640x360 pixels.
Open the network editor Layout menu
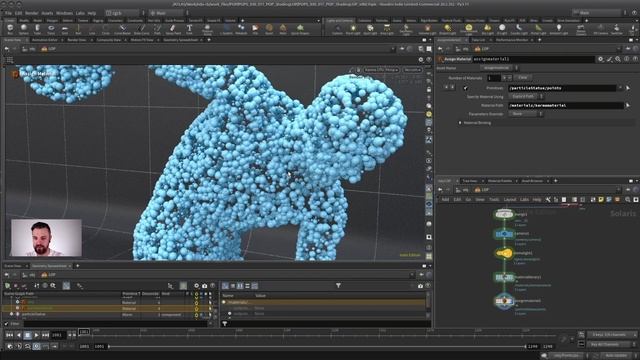coord(510,200)
